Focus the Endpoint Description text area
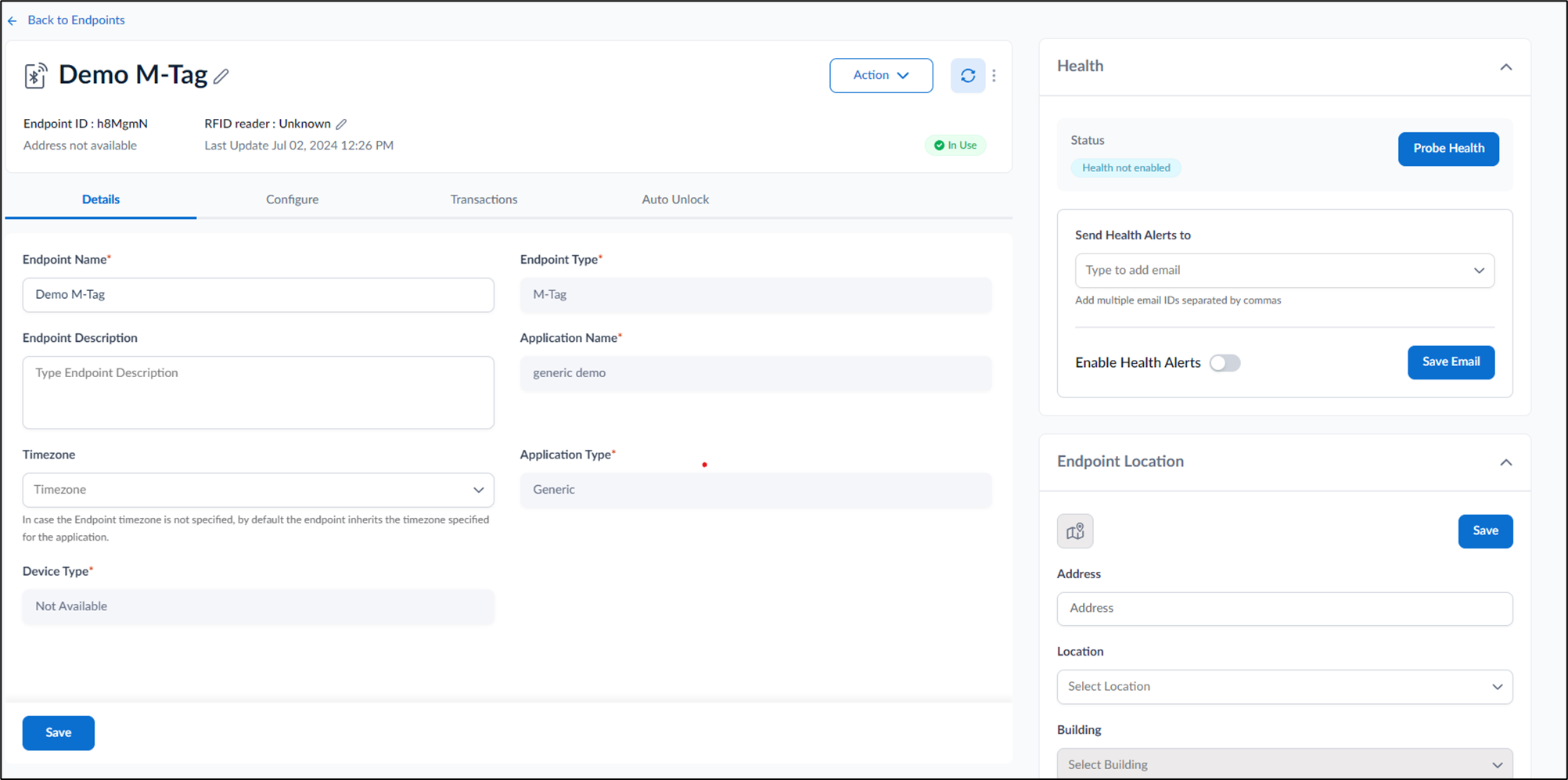Screen dimensions: 1568x780 [x=258, y=393]
